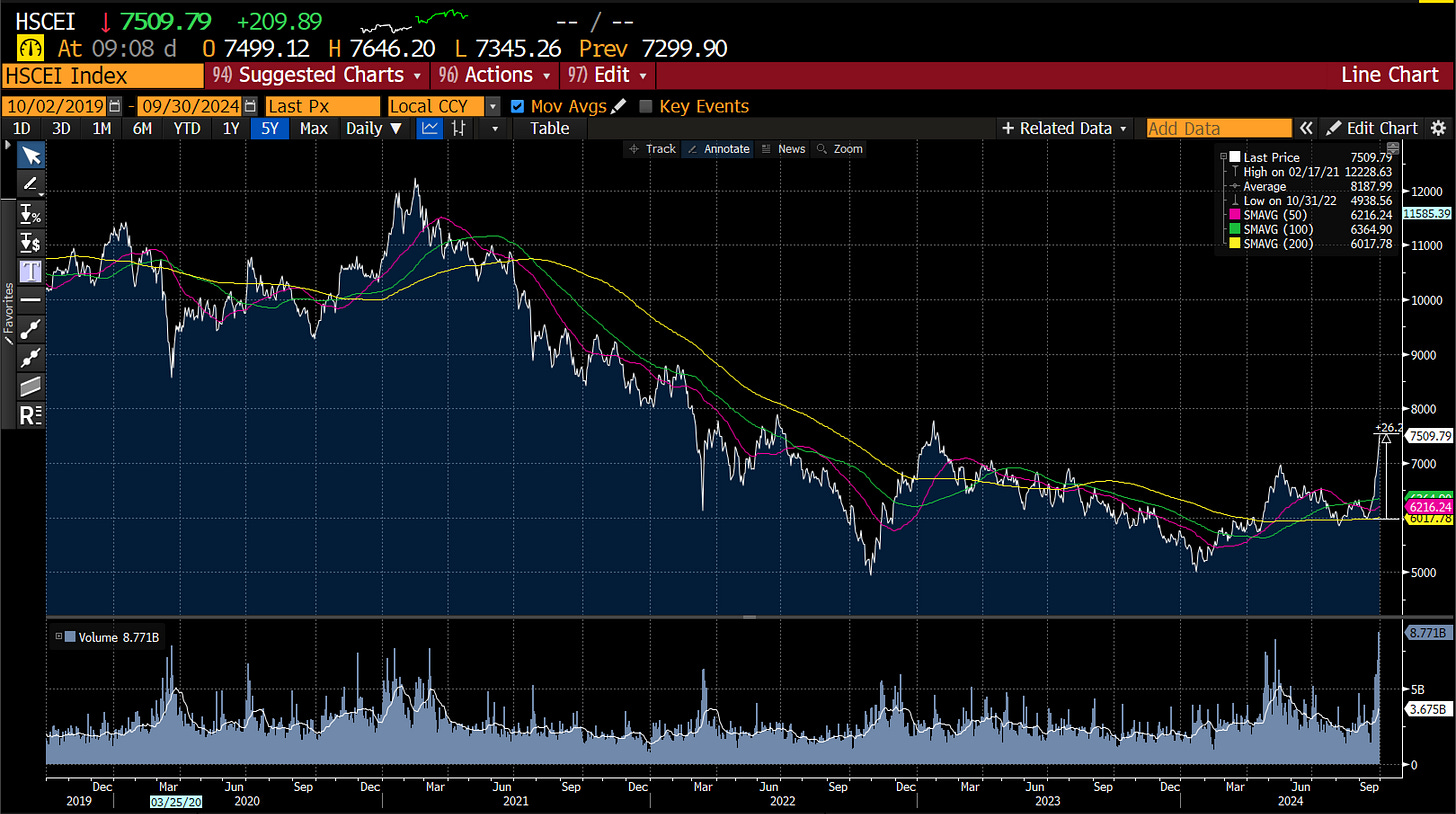This screenshot has height=814, width=1456.
Task: Open the regression R tool
Action: (31, 415)
